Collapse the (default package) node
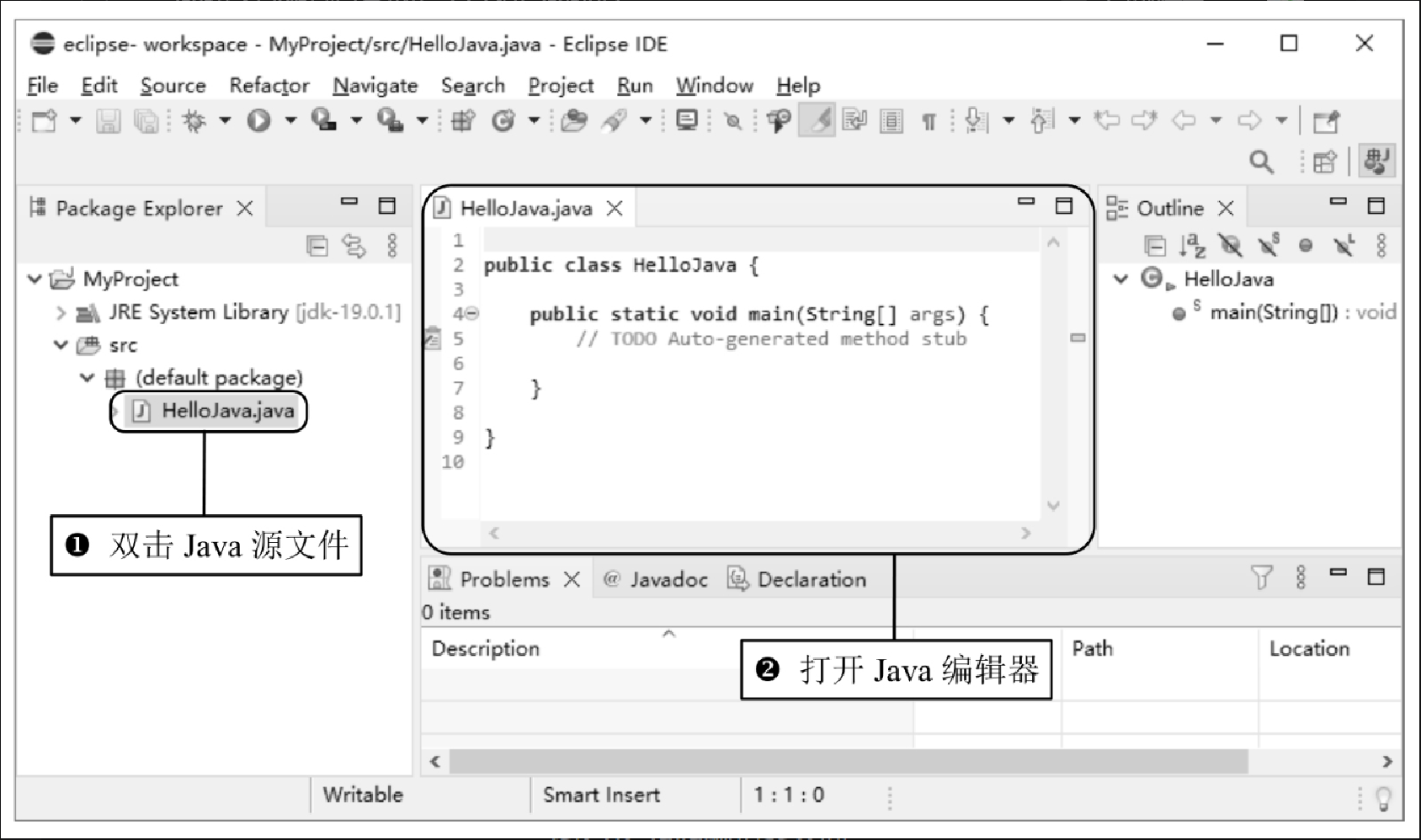The width and height of the screenshot is (1421, 840). pos(87,378)
